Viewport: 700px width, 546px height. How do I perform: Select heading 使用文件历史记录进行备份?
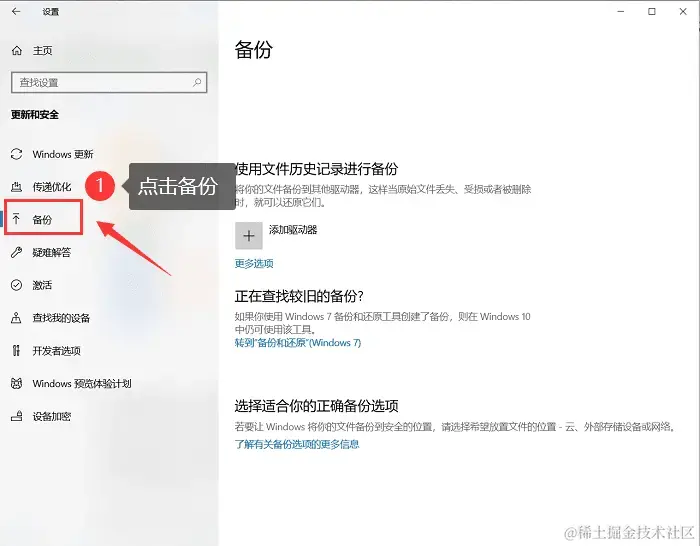tap(316, 169)
